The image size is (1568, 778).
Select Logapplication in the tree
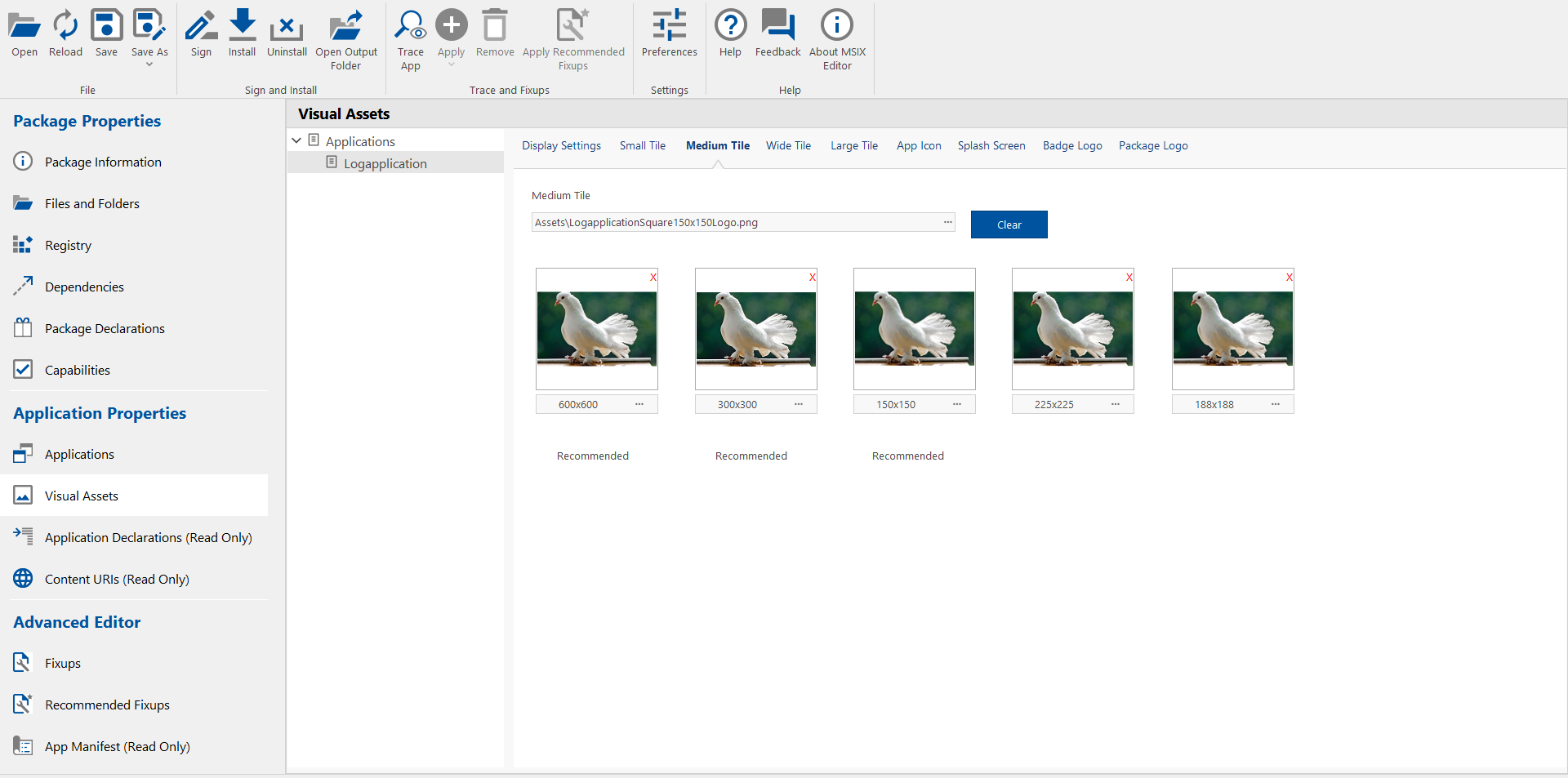pyautogui.click(x=385, y=164)
